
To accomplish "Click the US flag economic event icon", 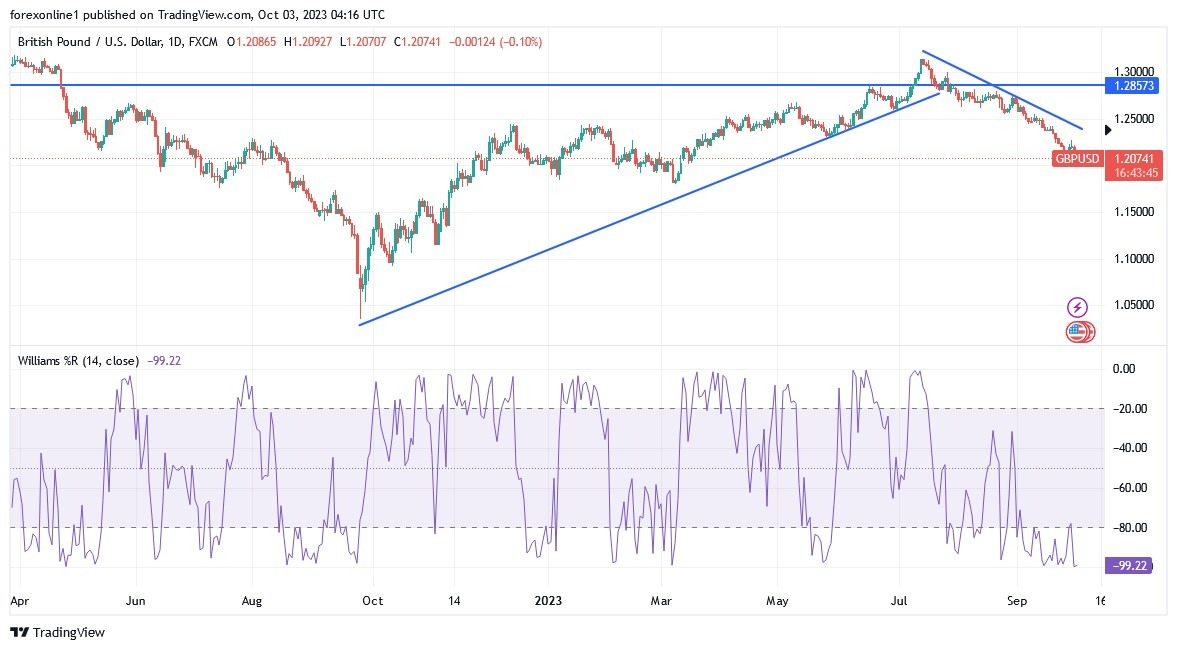I will pyautogui.click(x=1079, y=332).
